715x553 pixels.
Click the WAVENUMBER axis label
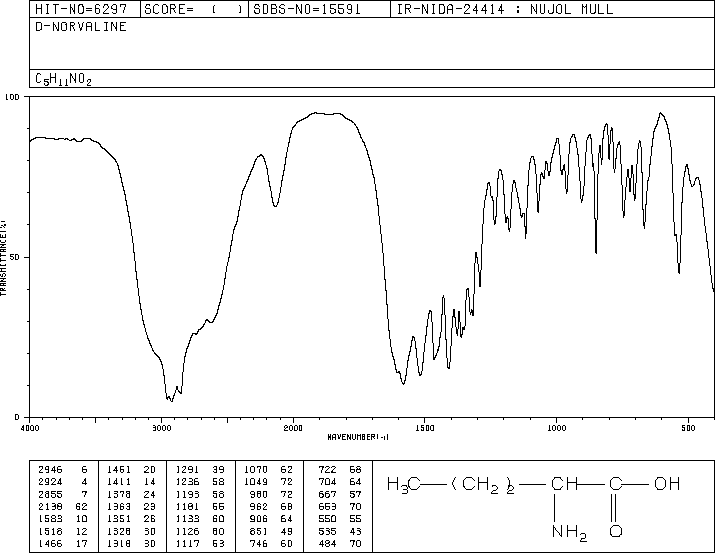click(358, 437)
